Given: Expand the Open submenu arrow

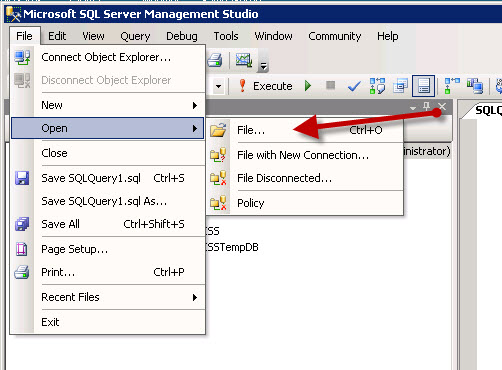Looking at the screenshot, I should click(x=195, y=128).
